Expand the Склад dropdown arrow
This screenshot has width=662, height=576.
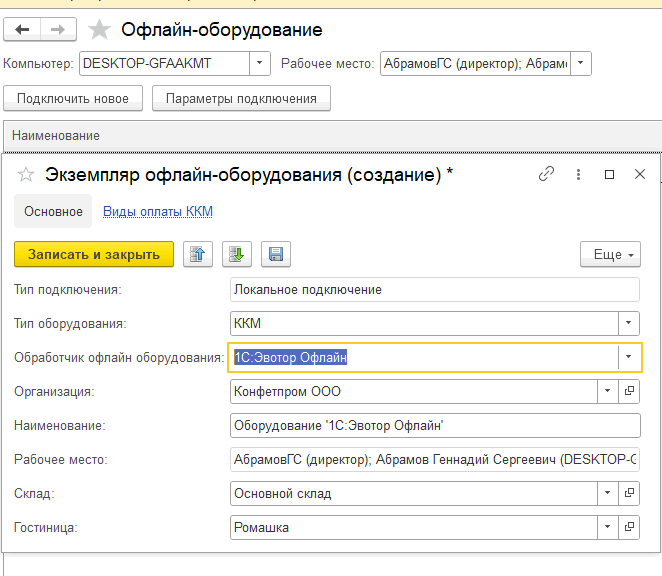tap(608, 493)
